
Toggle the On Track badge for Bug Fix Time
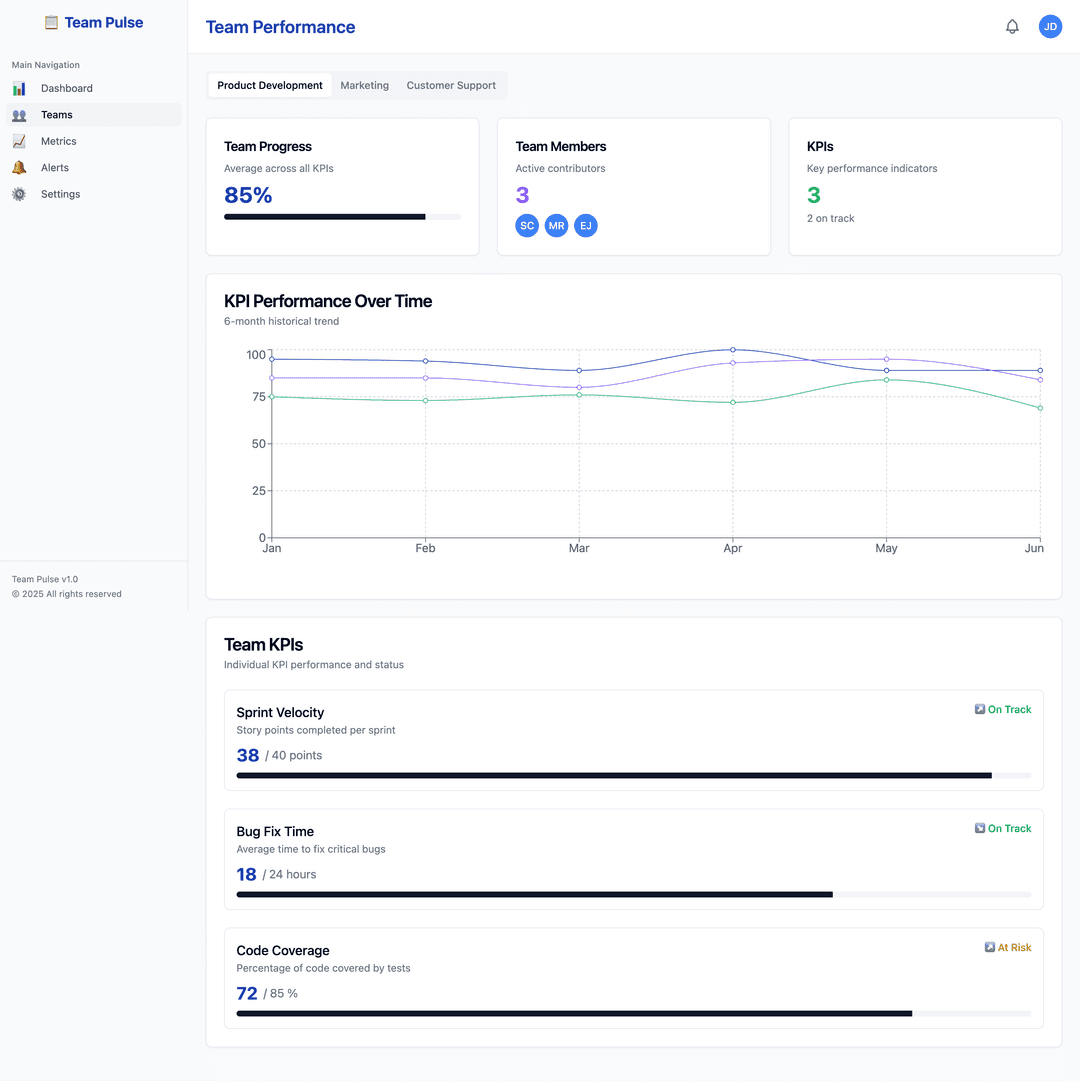(1003, 828)
